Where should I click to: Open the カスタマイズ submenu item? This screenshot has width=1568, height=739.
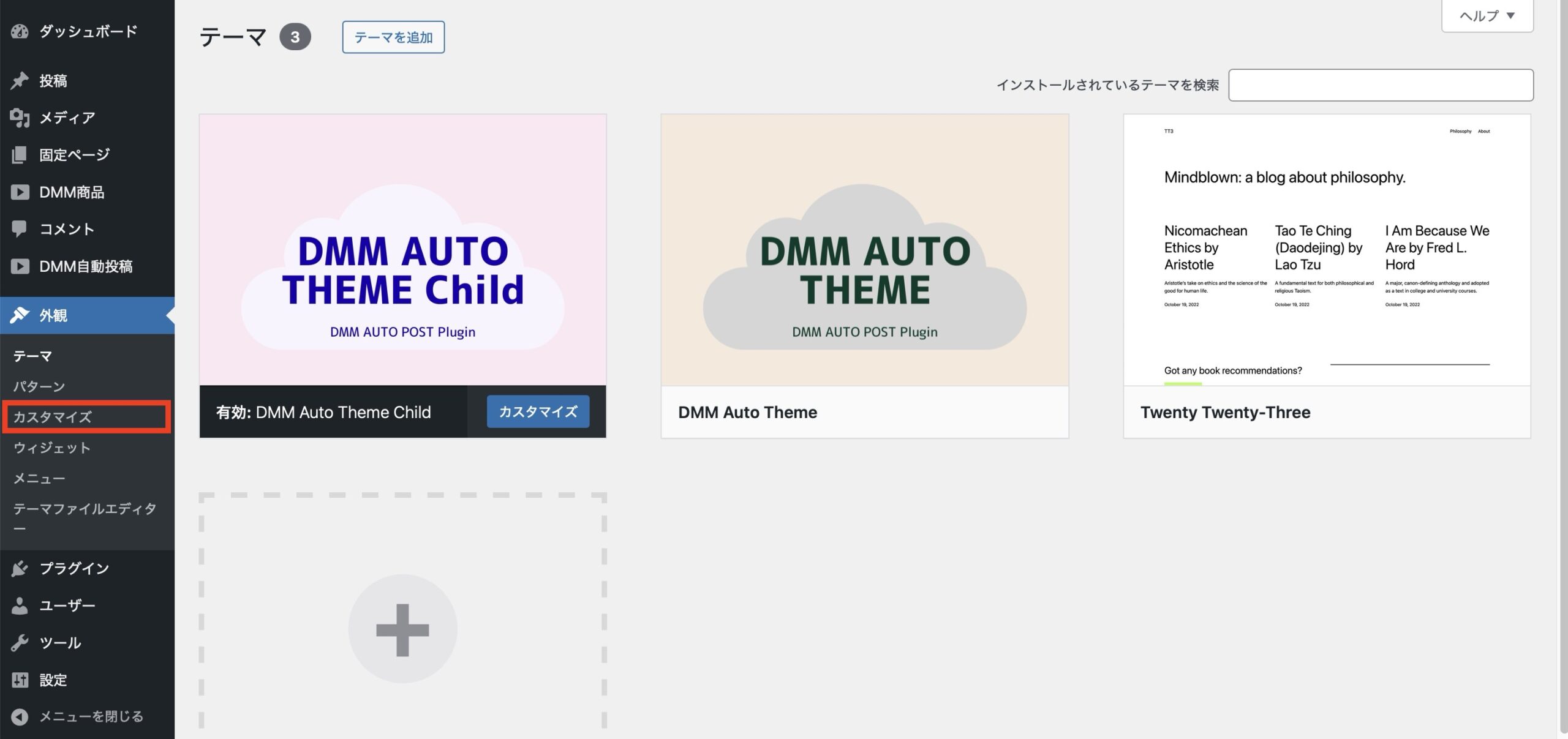point(53,417)
